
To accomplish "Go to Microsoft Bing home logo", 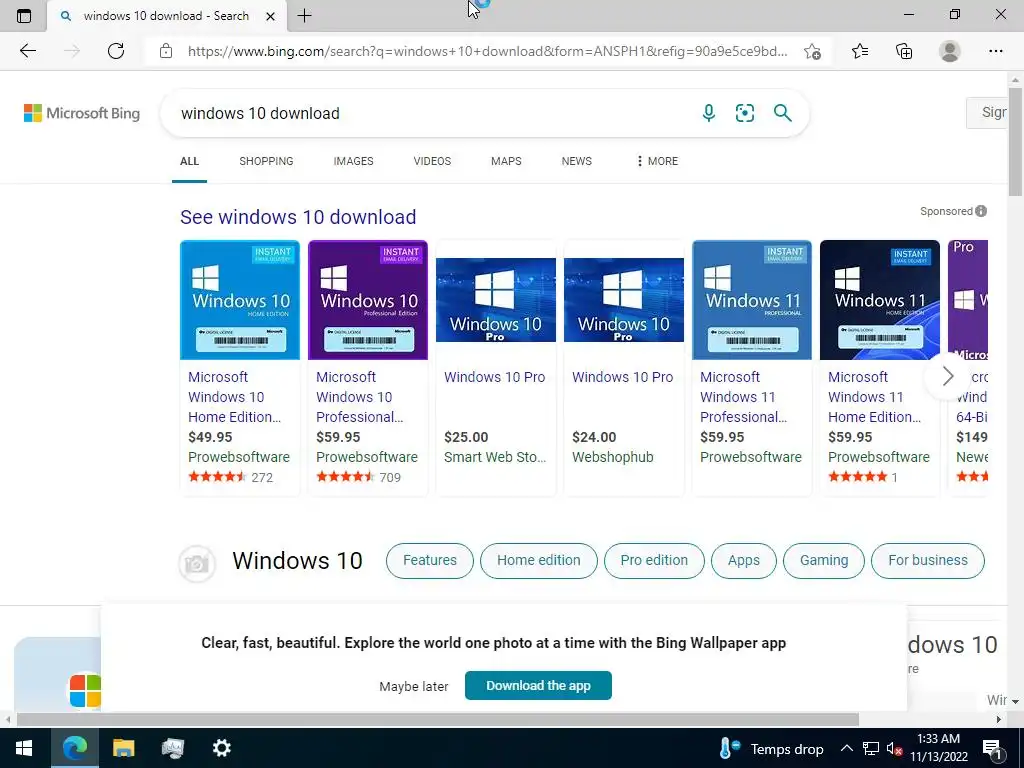I will pyautogui.click(x=82, y=113).
